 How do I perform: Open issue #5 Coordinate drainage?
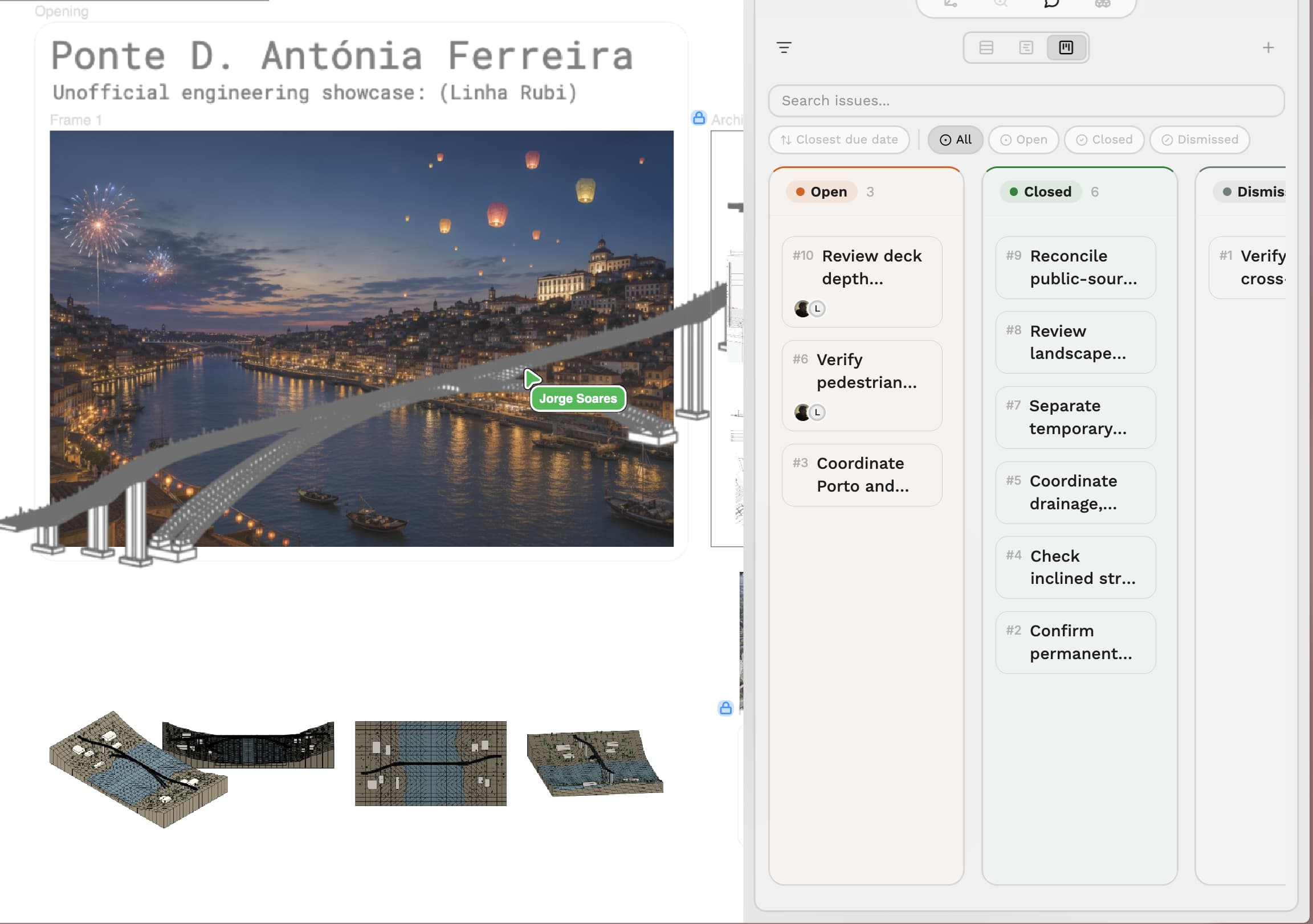1075,493
